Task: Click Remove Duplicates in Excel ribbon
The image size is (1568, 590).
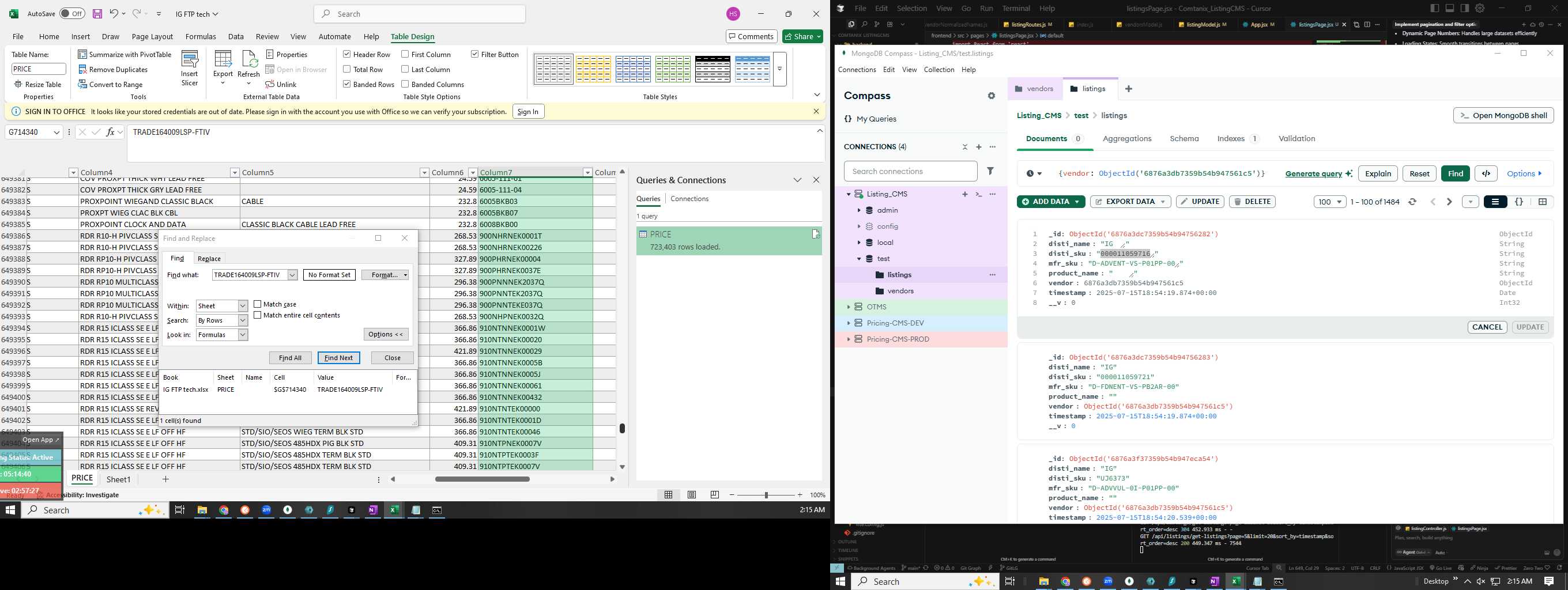Action: pos(113,69)
